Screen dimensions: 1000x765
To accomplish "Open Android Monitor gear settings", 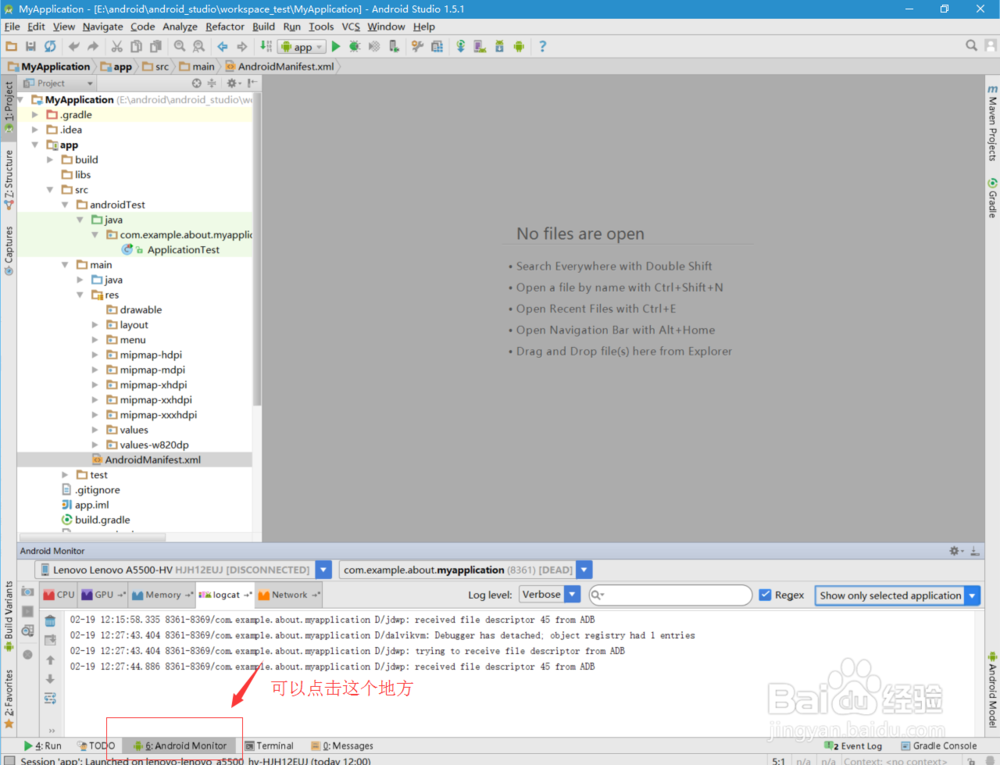I will [x=955, y=551].
